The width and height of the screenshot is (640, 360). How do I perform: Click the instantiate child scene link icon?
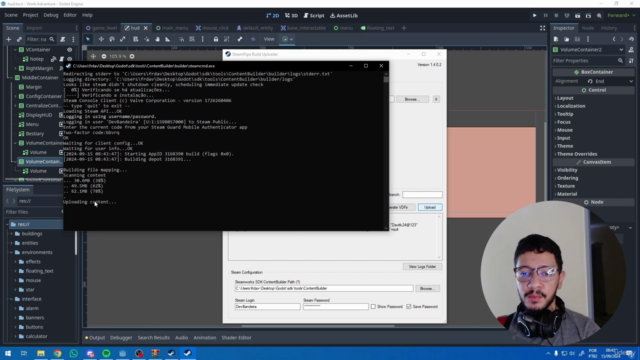pyautogui.click(x=19, y=39)
